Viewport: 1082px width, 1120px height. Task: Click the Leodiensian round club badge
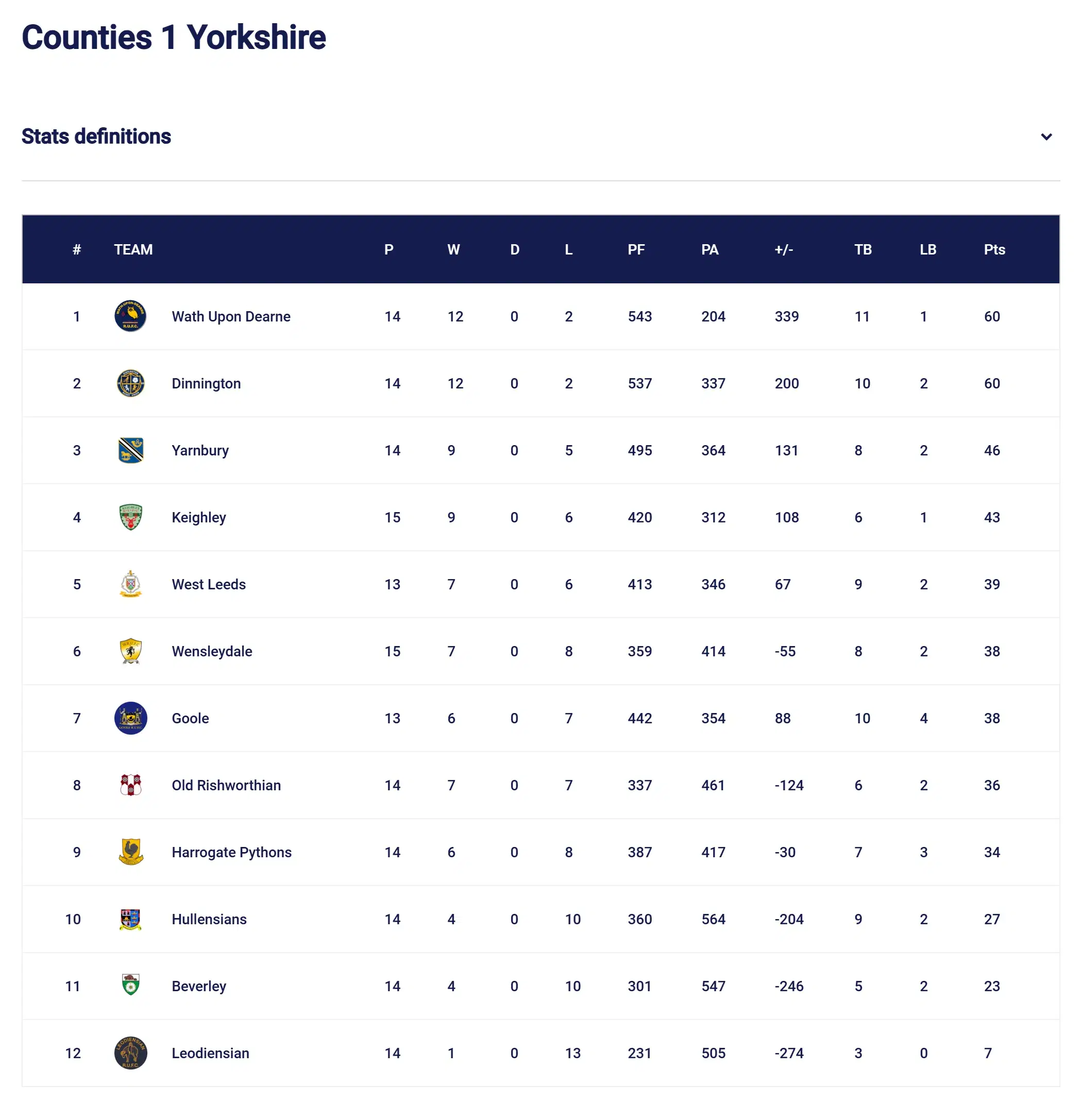(130, 1052)
